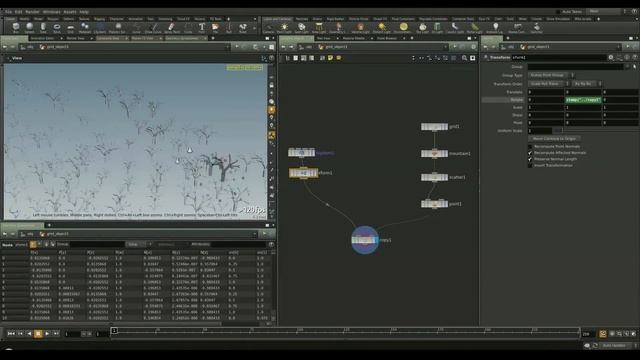
Task: Select the Caustic Light shelf tool
Action: click(x=455, y=28)
